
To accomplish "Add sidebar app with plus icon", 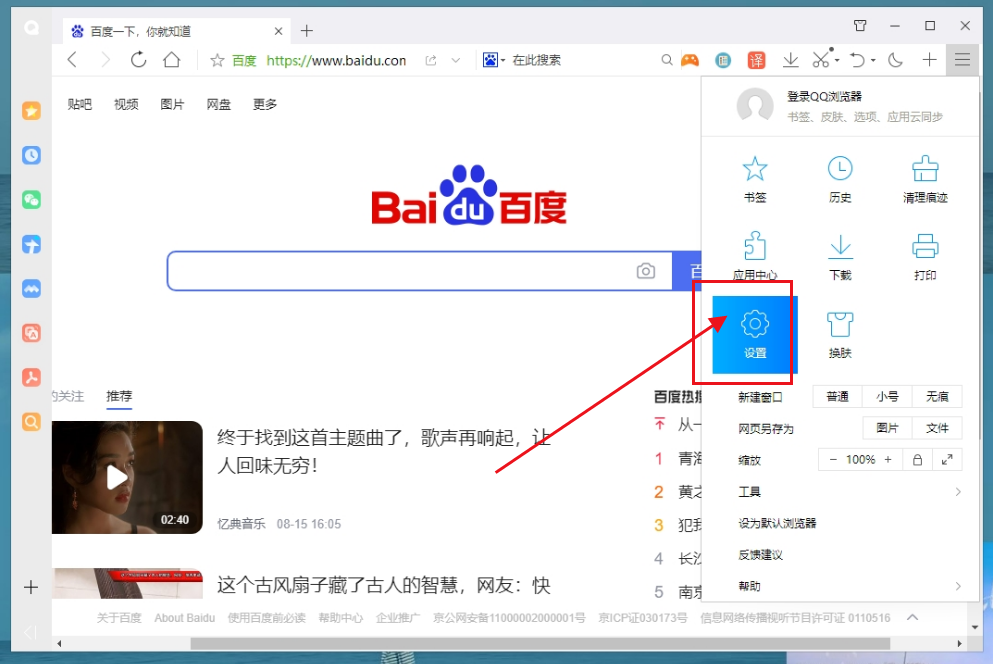I will 31,587.
